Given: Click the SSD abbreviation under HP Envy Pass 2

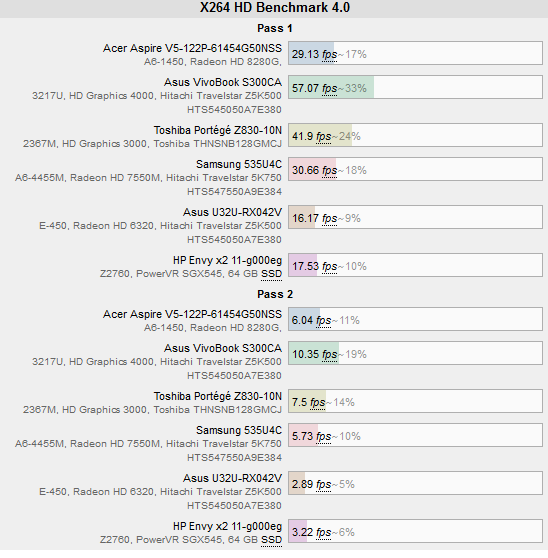Looking at the screenshot, I should coord(272,540).
